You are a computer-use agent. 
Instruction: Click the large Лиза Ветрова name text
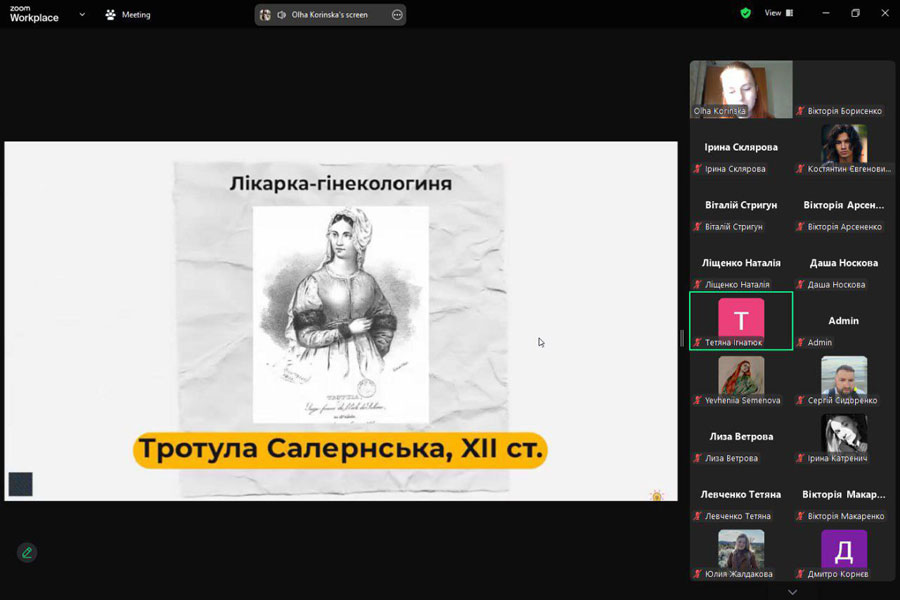741,436
